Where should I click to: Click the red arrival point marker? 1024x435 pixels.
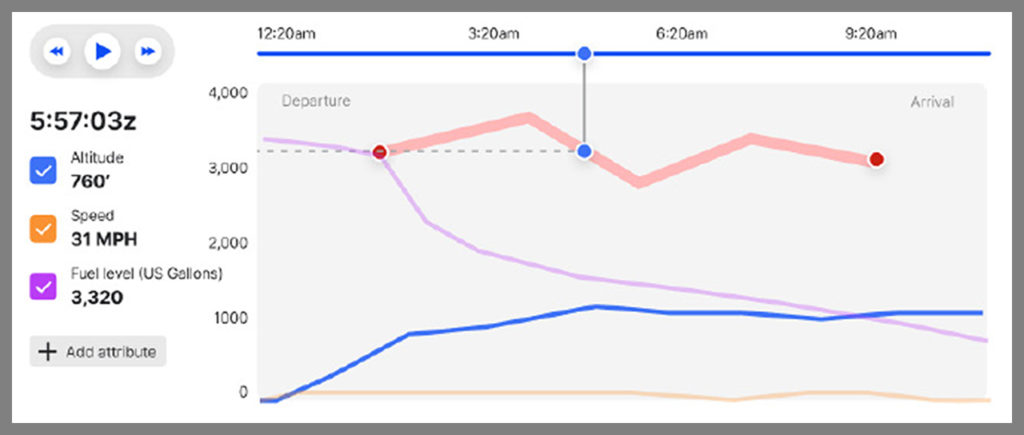coord(876,159)
